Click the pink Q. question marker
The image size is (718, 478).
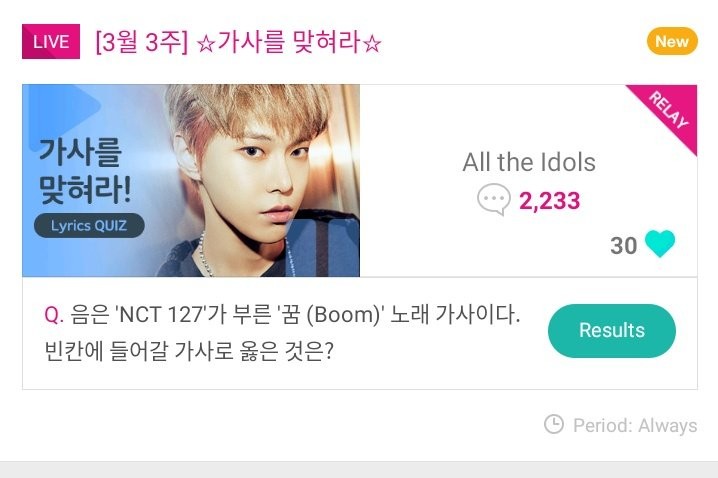point(54,316)
